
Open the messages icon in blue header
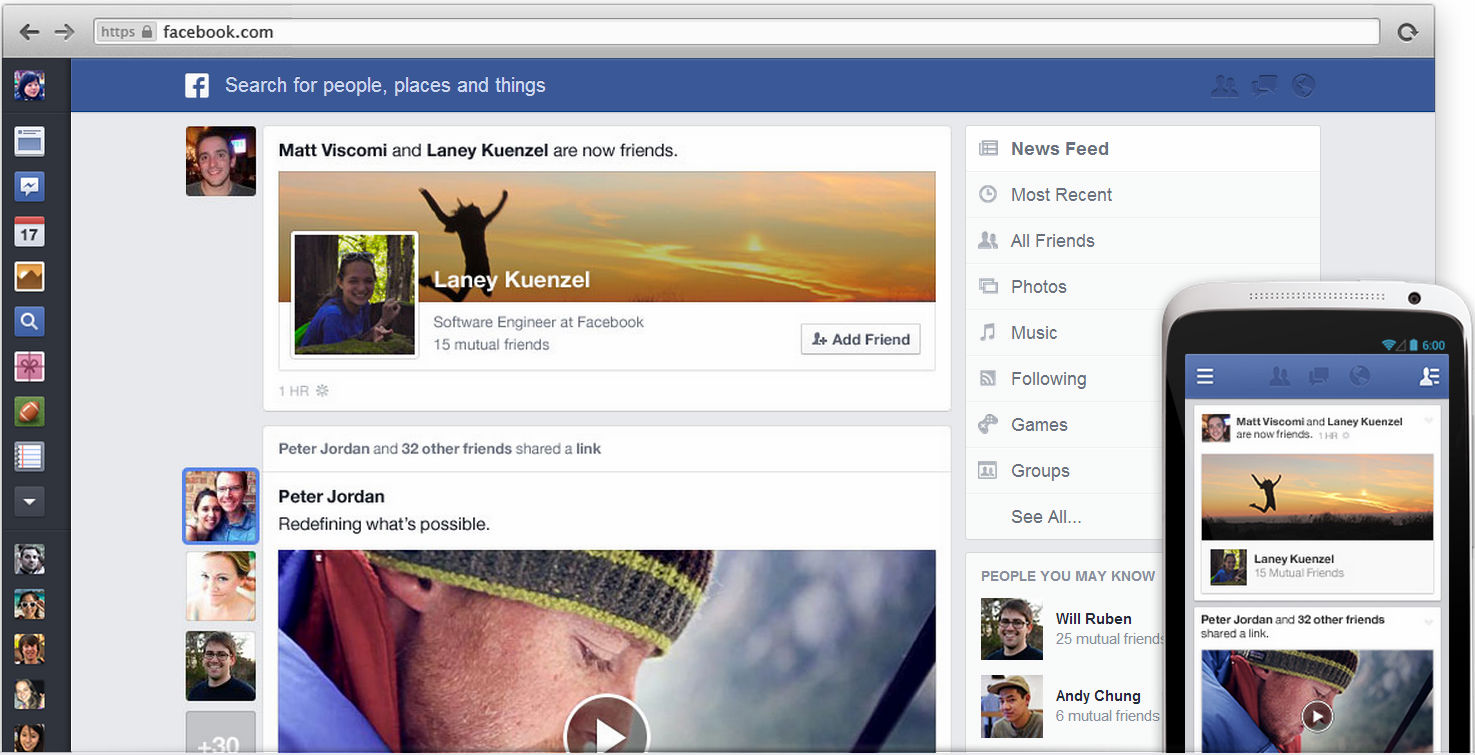[1264, 86]
